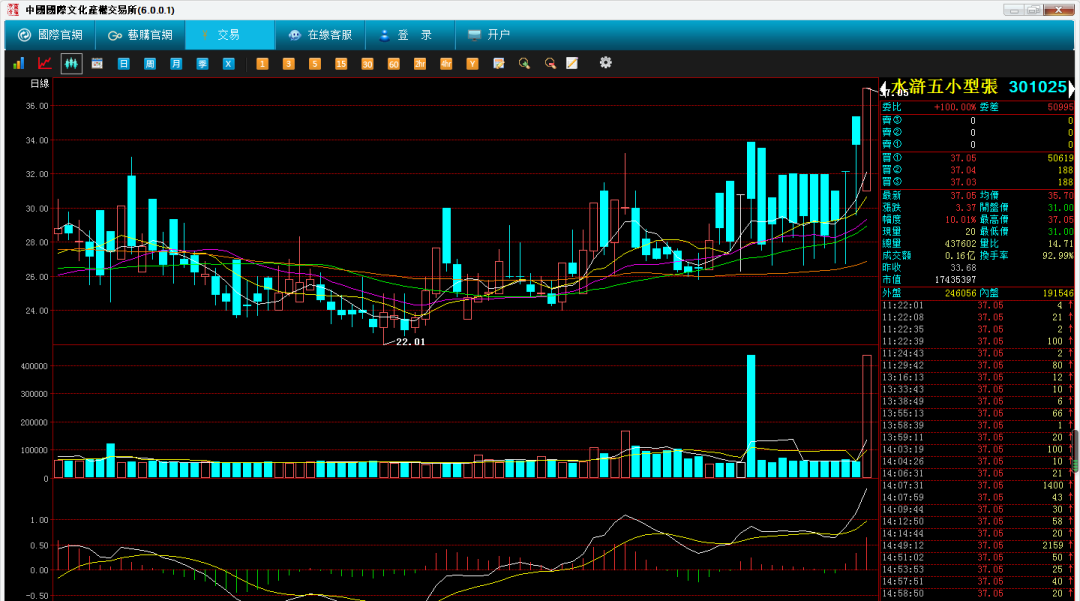Click the buy-three price 37.03

click(x=963, y=182)
